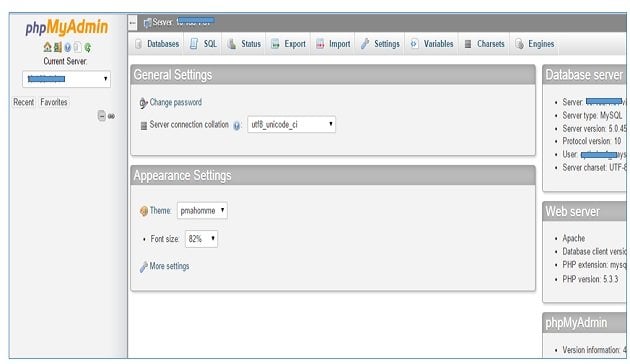The width and height of the screenshot is (630, 364).
Task: Open the Font size dropdown at 82%
Action: pyautogui.click(x=201, y=239)
